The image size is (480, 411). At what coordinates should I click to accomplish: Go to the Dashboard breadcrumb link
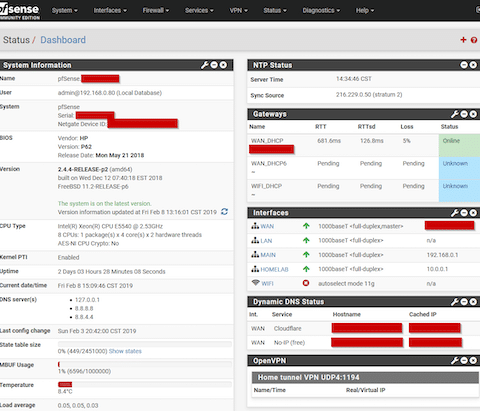(x=63, y=40)
